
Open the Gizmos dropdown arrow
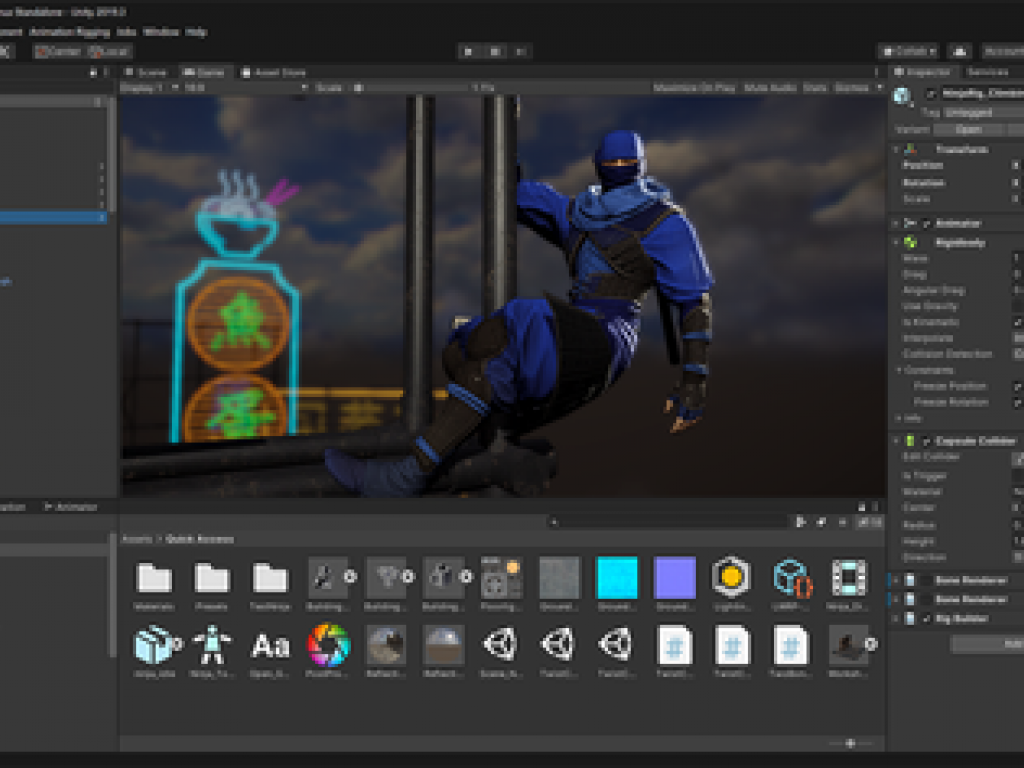point(880,88)
